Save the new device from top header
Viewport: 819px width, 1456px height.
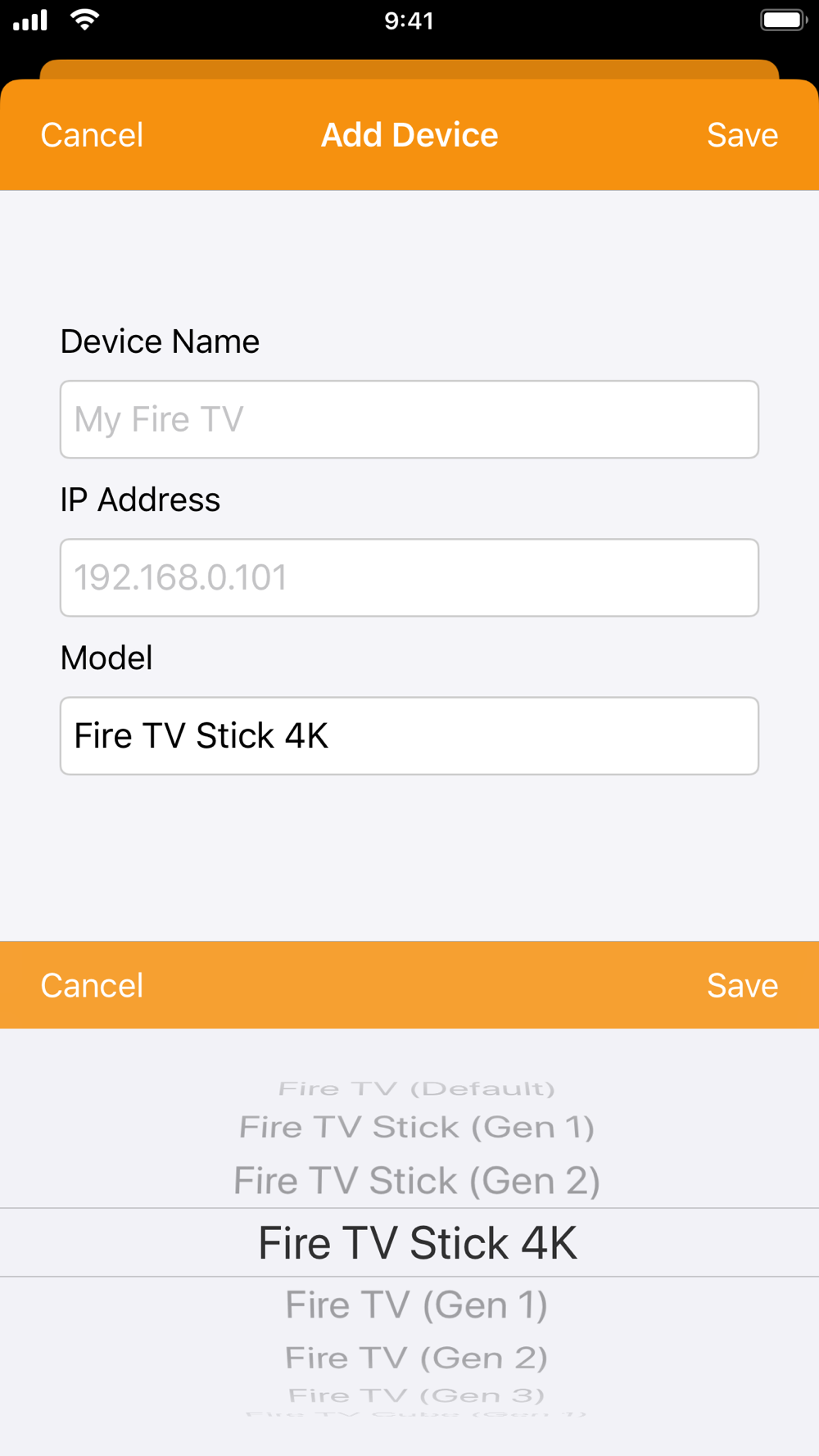742,135
